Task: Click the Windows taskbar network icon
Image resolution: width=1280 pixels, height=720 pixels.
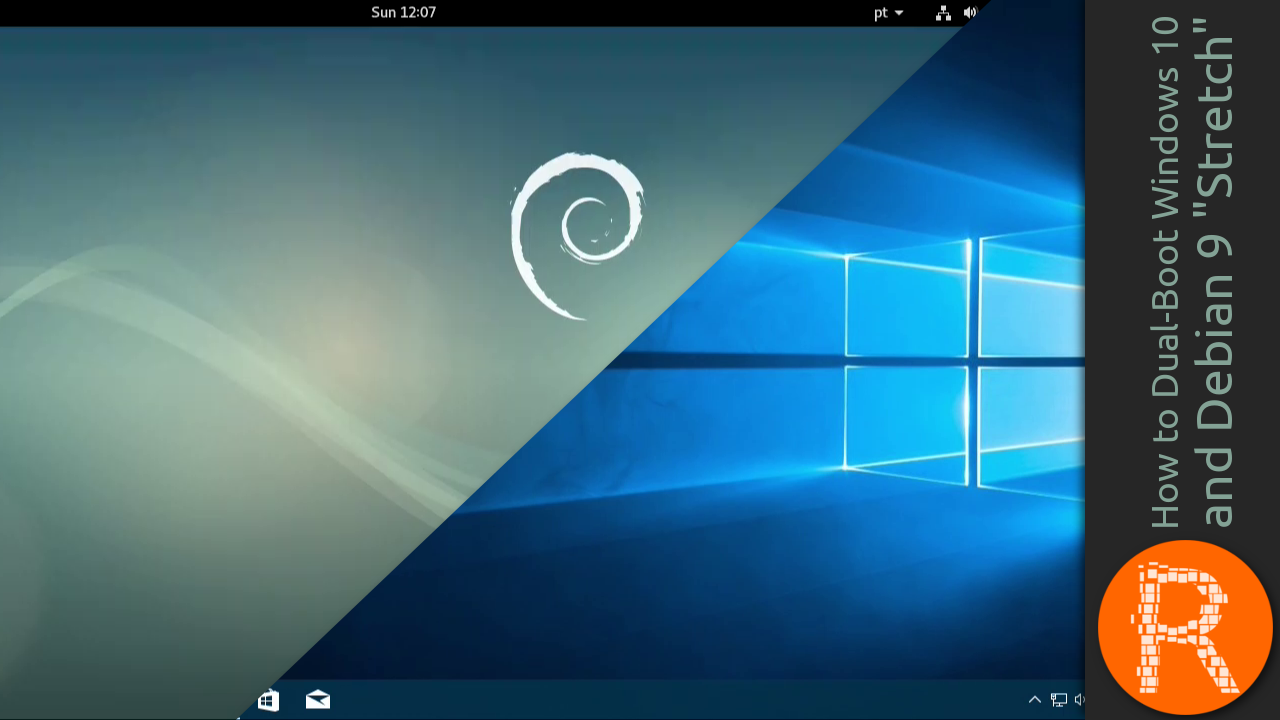Action: tap(1058, 700)
